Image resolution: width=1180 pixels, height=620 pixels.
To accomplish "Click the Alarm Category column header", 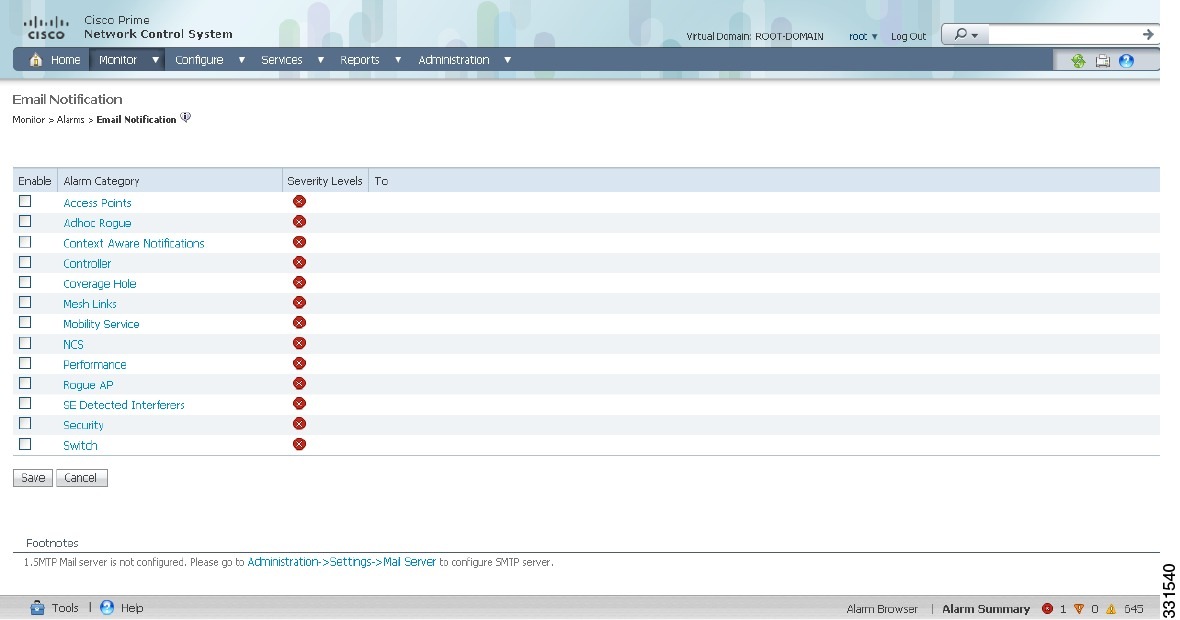I will (x=102, y=181).
